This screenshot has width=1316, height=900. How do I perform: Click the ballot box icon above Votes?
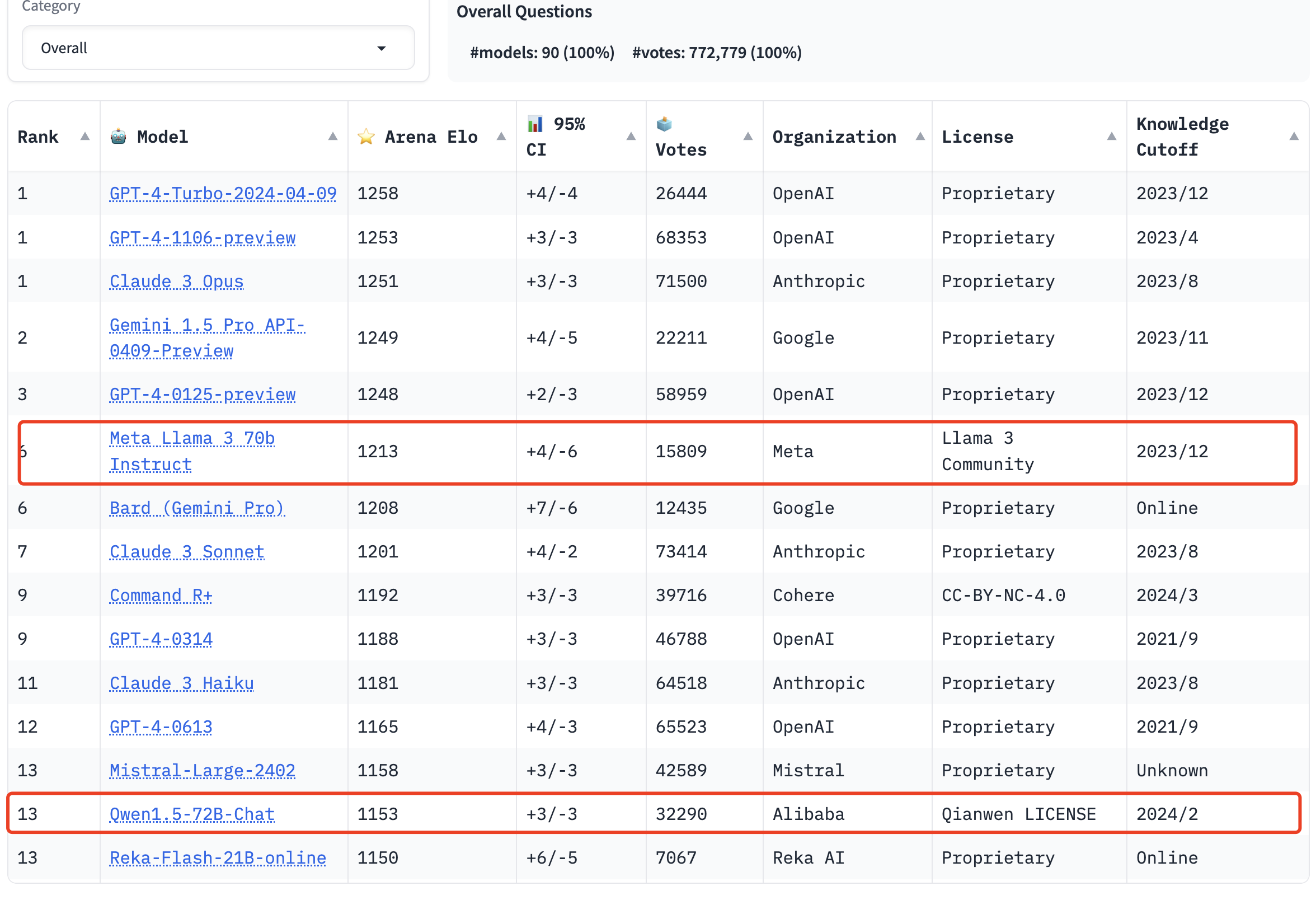tap(664, 124)
